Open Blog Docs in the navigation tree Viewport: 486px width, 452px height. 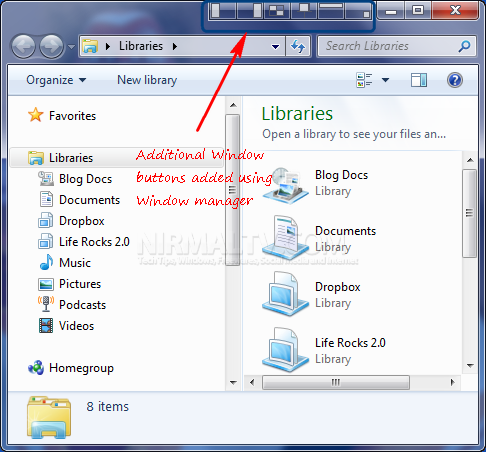coord(85,179)
